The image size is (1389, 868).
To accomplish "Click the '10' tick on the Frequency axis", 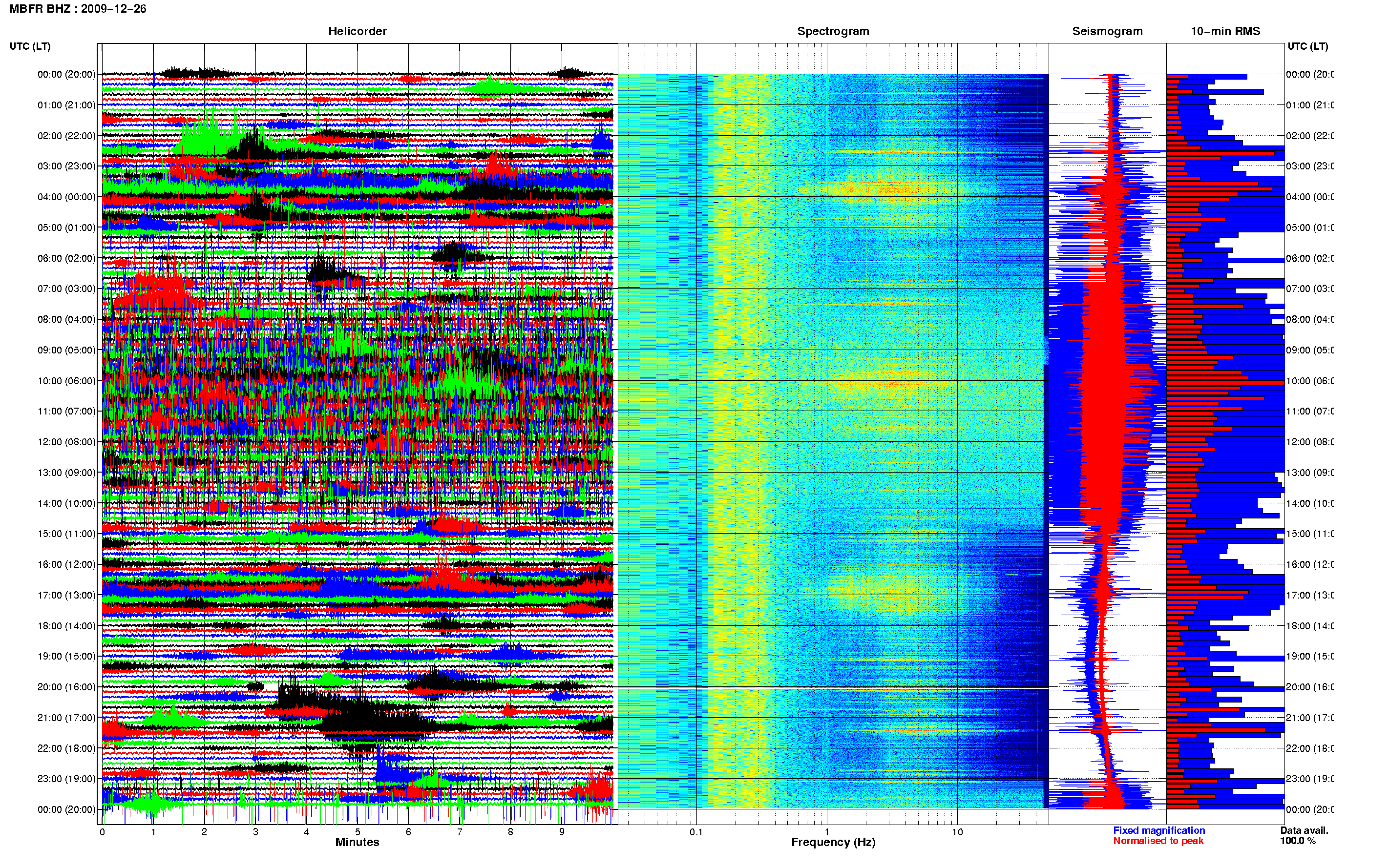I will [957, 832].
